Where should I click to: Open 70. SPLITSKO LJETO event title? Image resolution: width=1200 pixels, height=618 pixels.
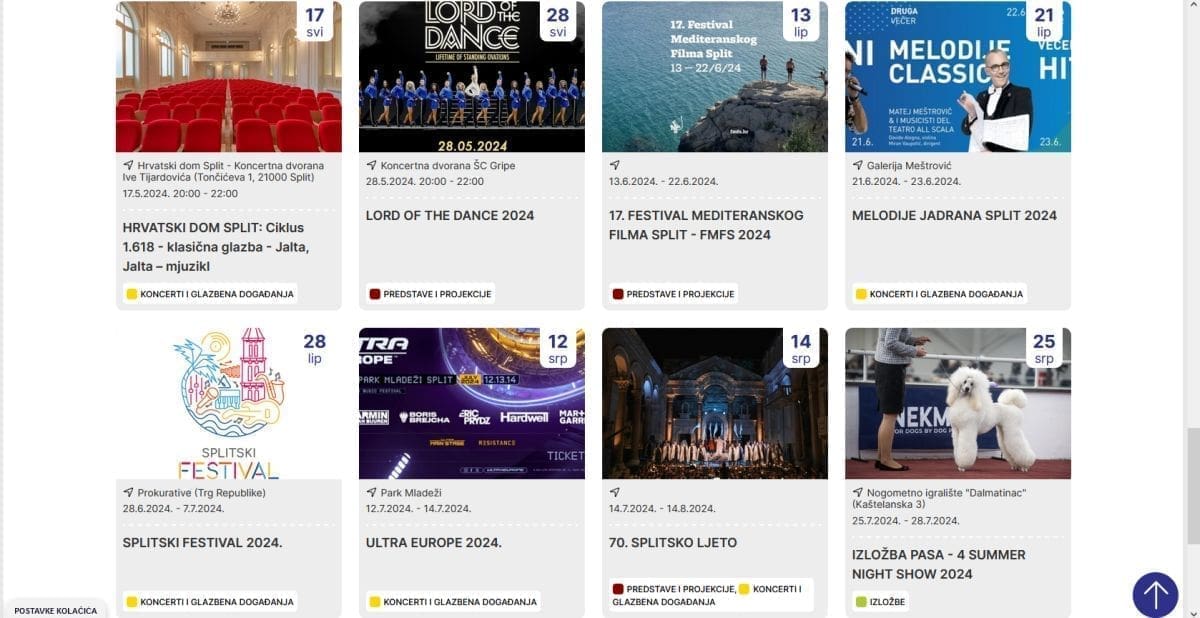672,543
